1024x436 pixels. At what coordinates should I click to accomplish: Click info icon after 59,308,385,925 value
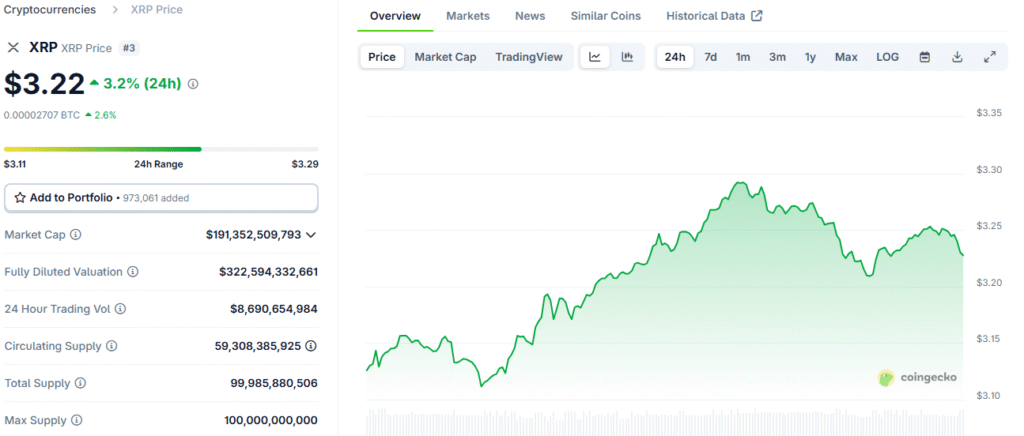(x=312, y=346)
